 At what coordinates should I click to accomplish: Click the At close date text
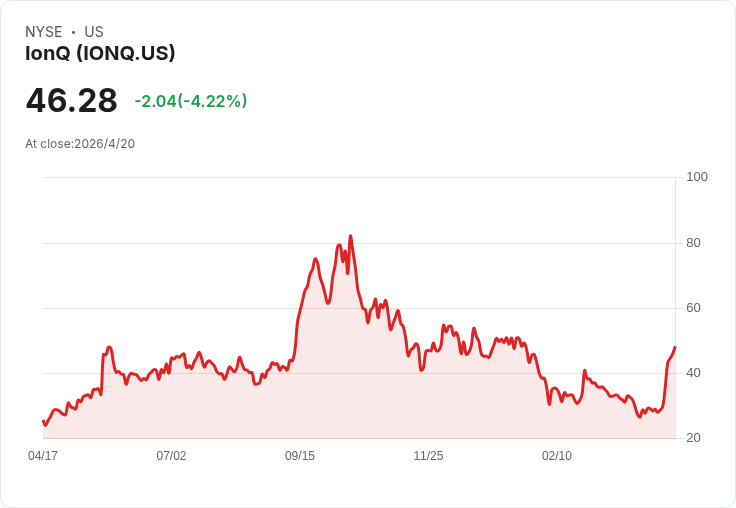(80, 144)
